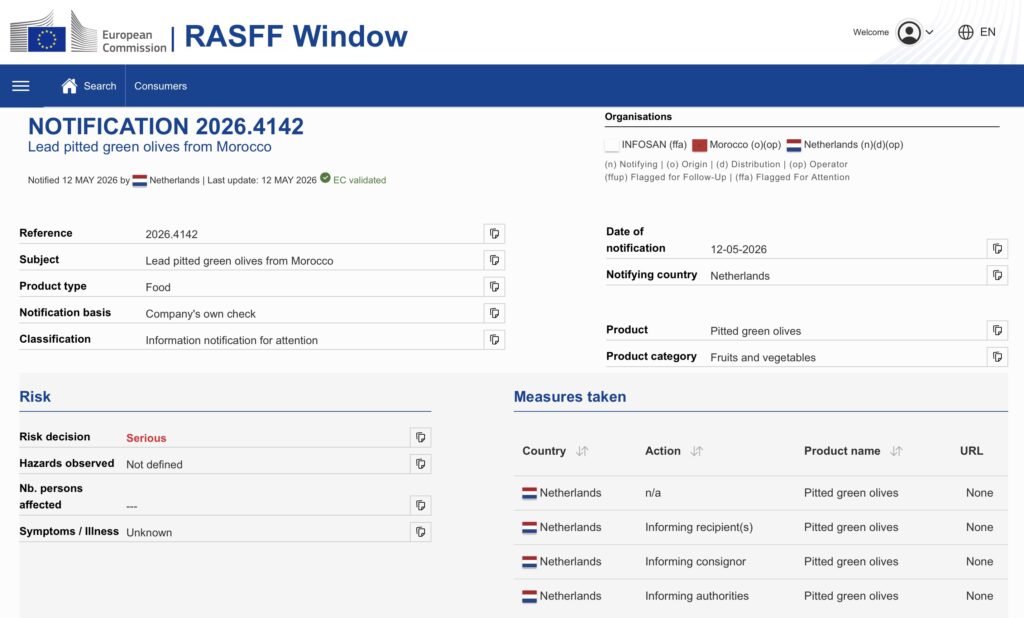The width and height of the screenshot is (1024, 618).
Task: Click the Measures taken heading
Action: click(x=570, y=397)
